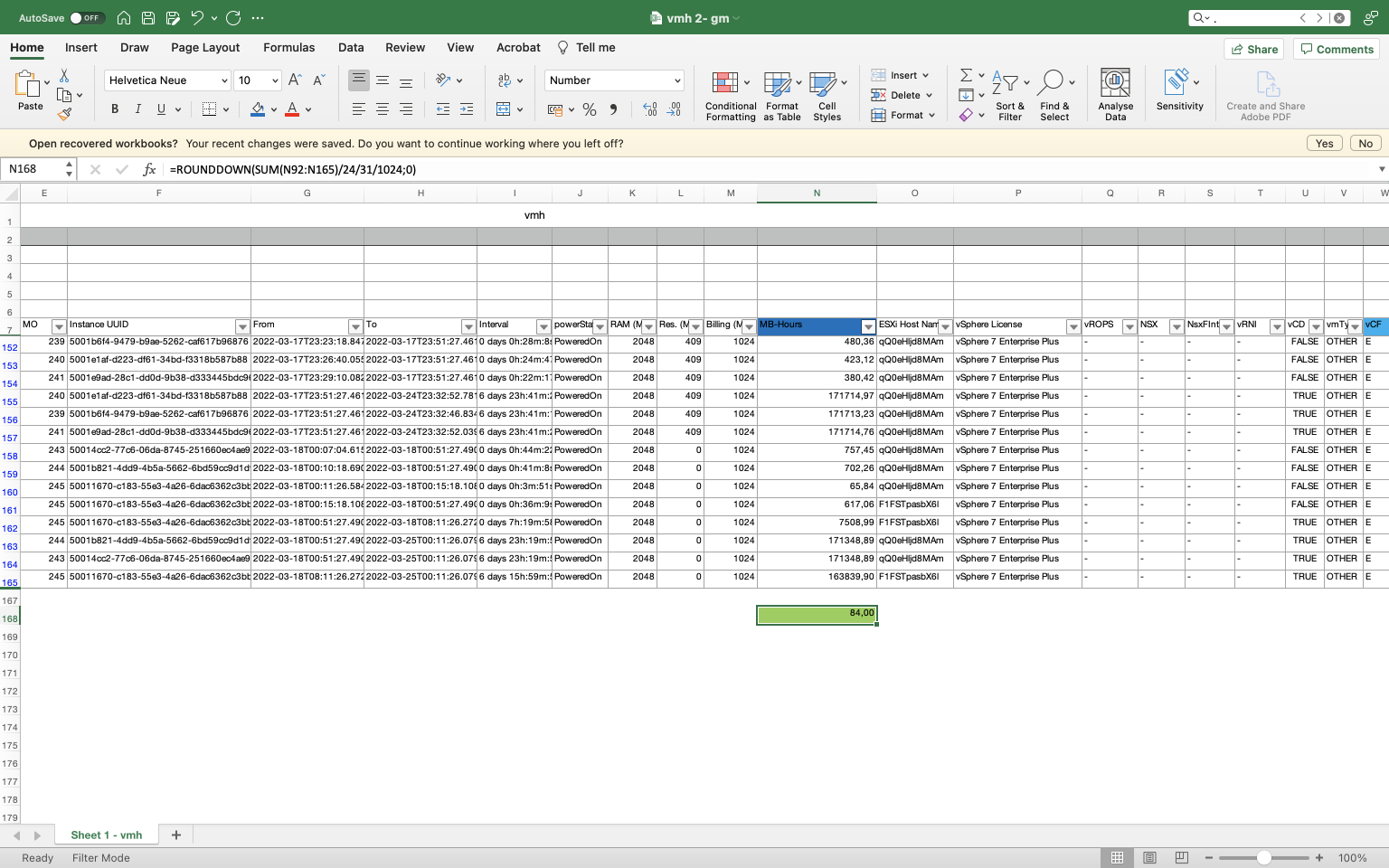This screenshot has width=1389, height=868.
Task: Click Yes to open recovered workbooks
Action: pos(1324,143)
